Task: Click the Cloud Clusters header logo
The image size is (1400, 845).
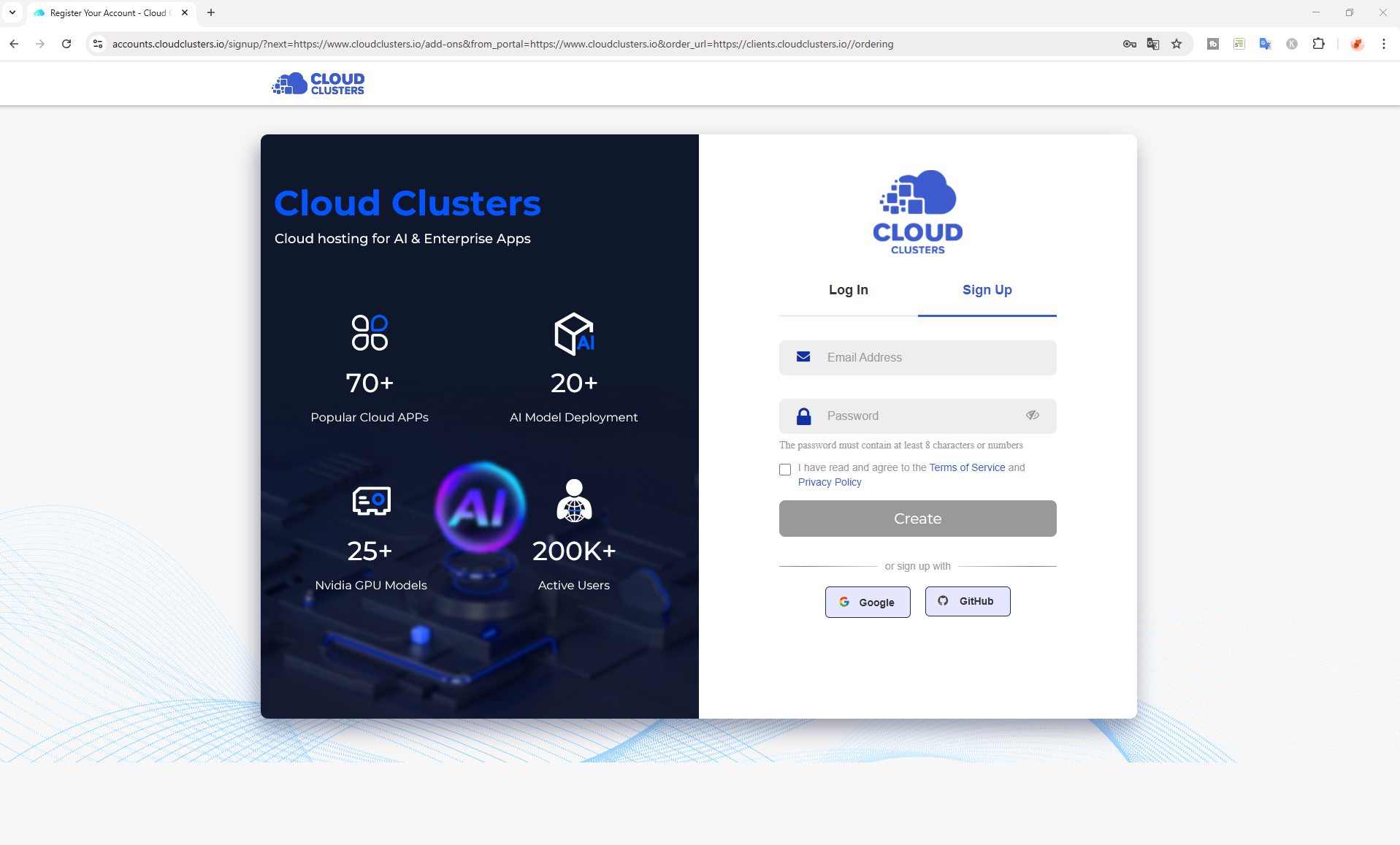Action: click(318, 84)
